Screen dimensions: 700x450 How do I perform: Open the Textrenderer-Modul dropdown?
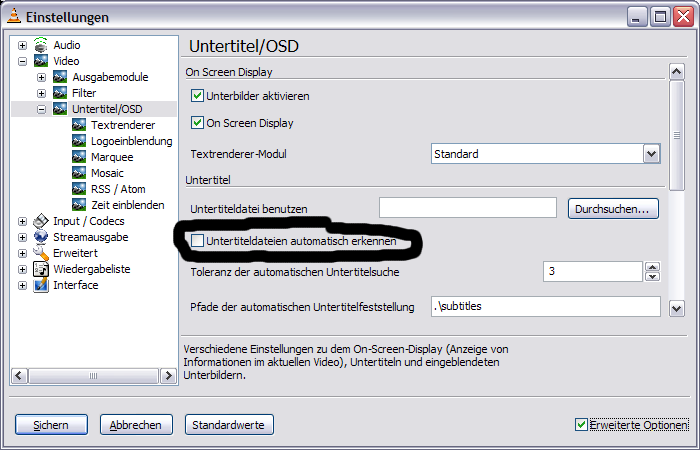(x=651, y=154)
